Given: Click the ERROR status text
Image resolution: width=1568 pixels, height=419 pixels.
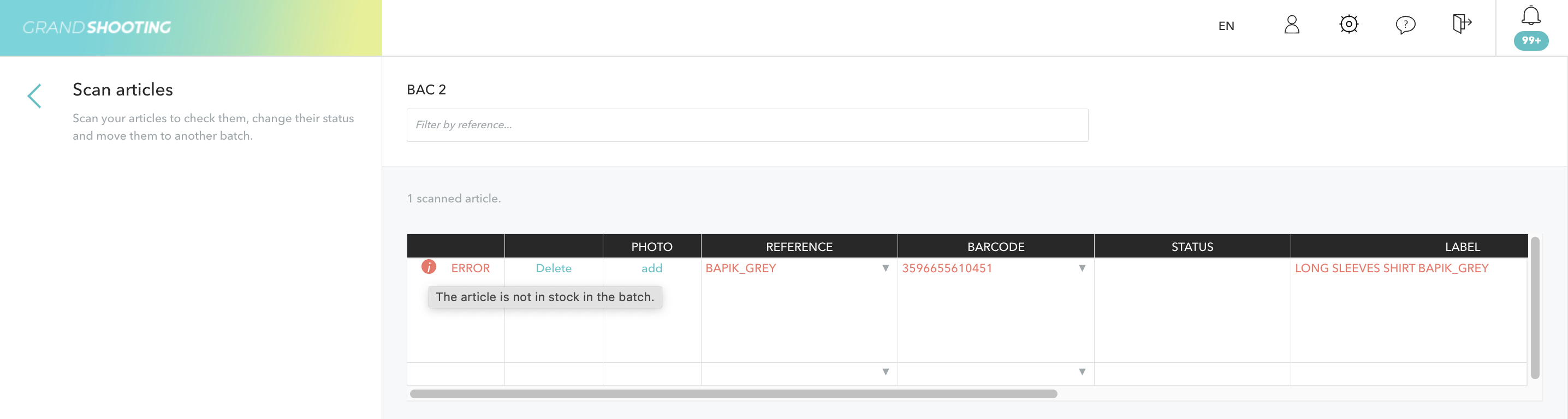Looking at the screenshot, I should pyautogui.click(x=470, y=268).
